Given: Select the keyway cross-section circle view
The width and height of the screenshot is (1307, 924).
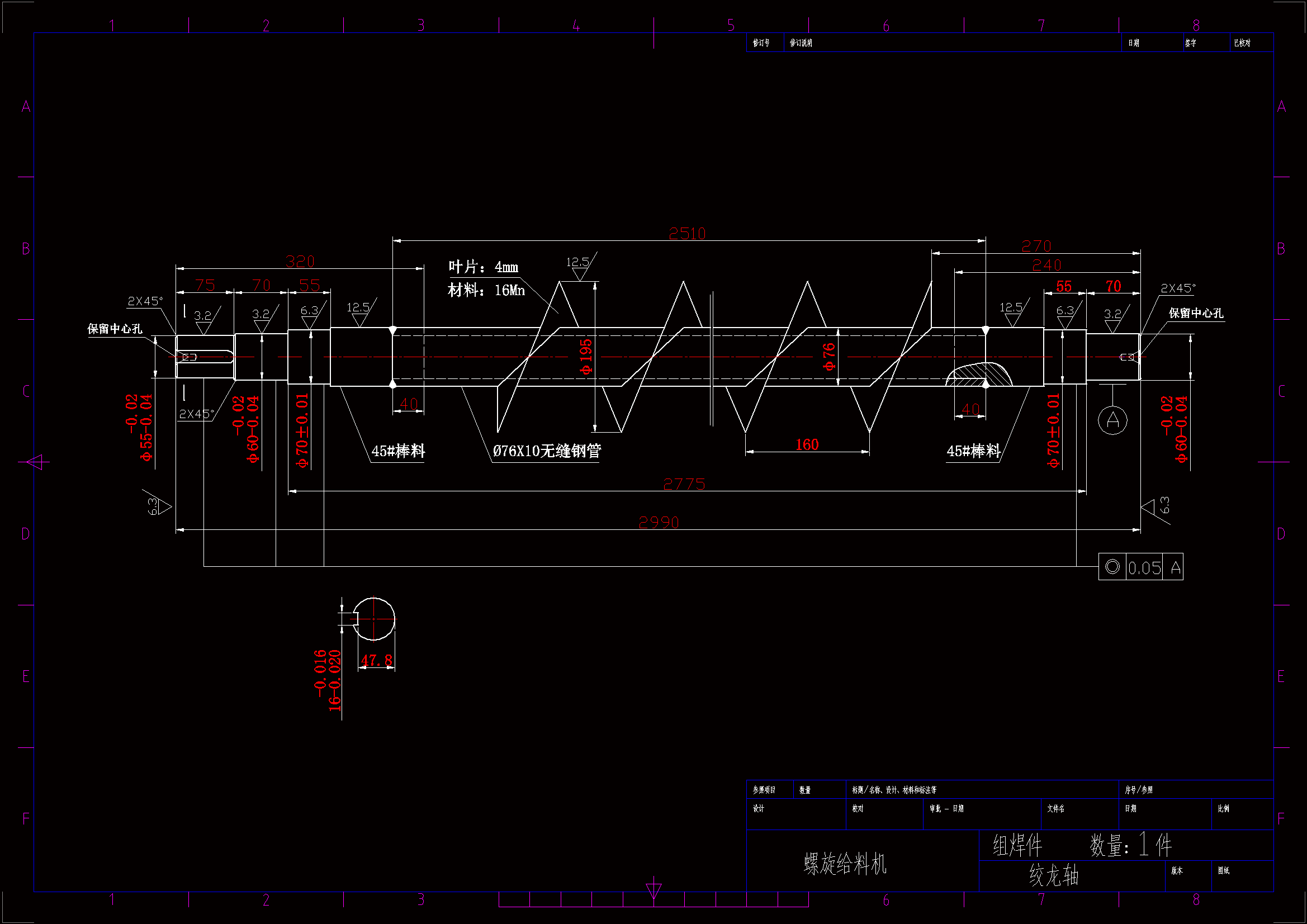Looking at the screenshot, I should (x=373, y=619).
